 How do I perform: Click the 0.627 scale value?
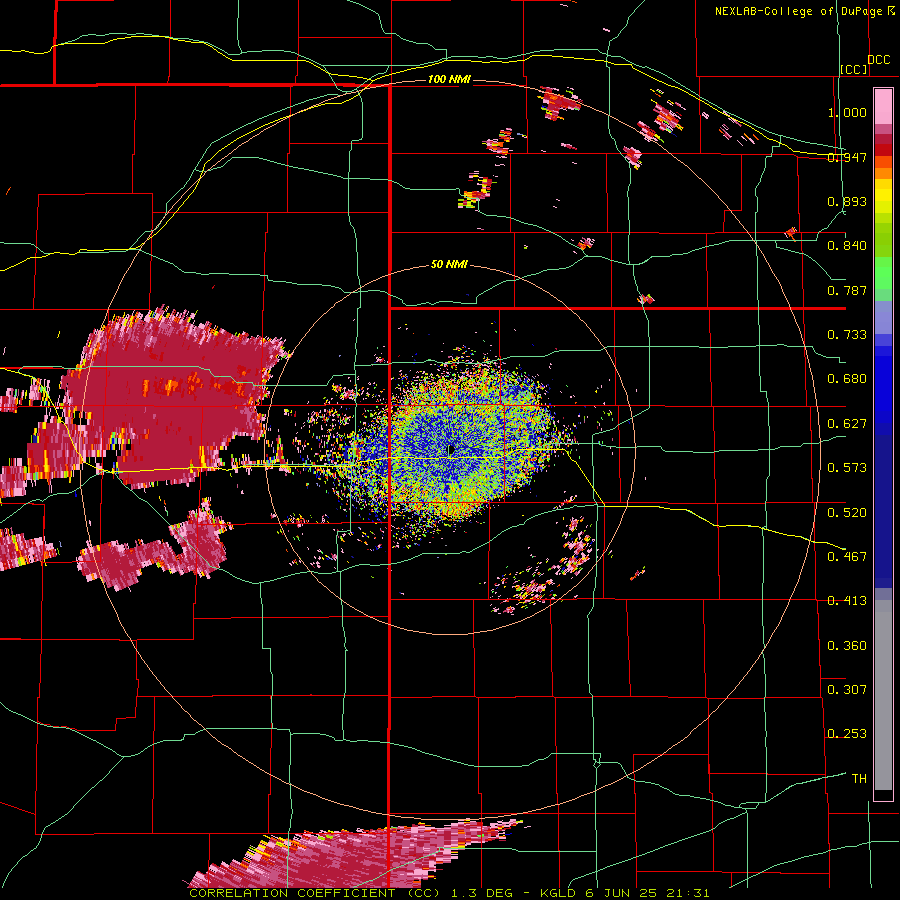coord(847,424)
